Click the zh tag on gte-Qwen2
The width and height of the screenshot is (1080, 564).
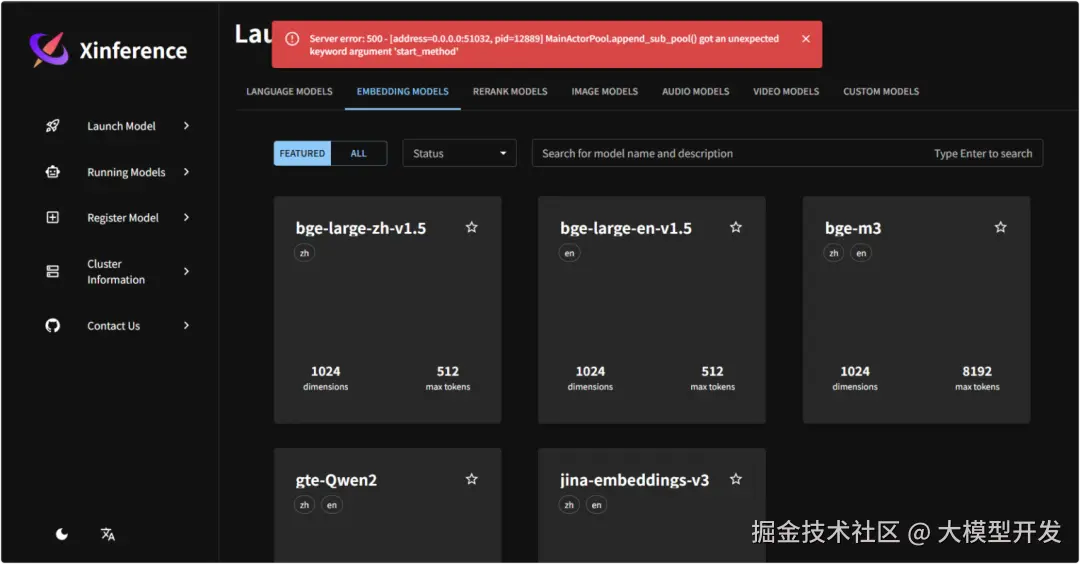(x=304, y=505)
